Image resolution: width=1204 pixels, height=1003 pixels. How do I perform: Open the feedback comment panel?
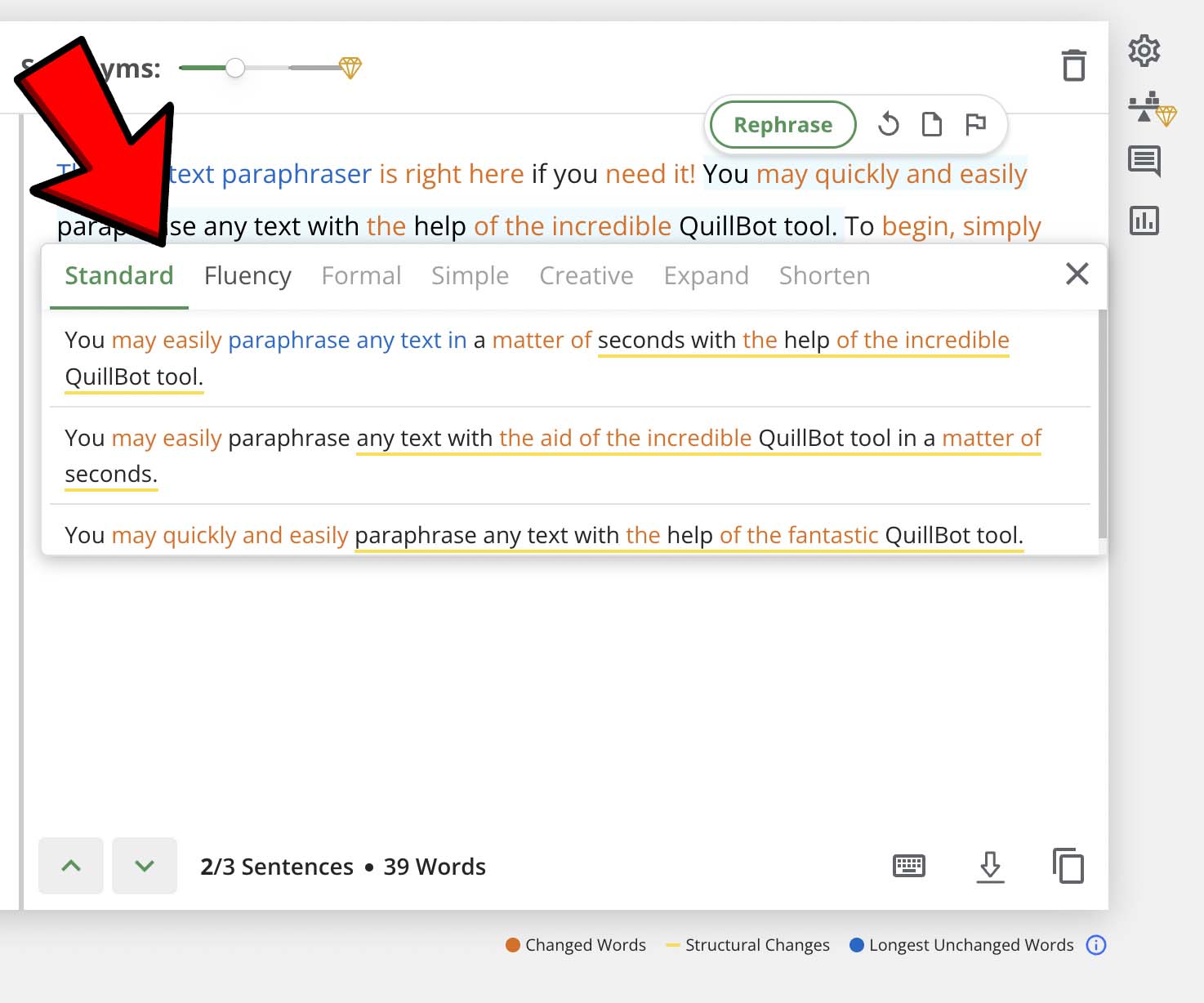(x=1144, y=162)
